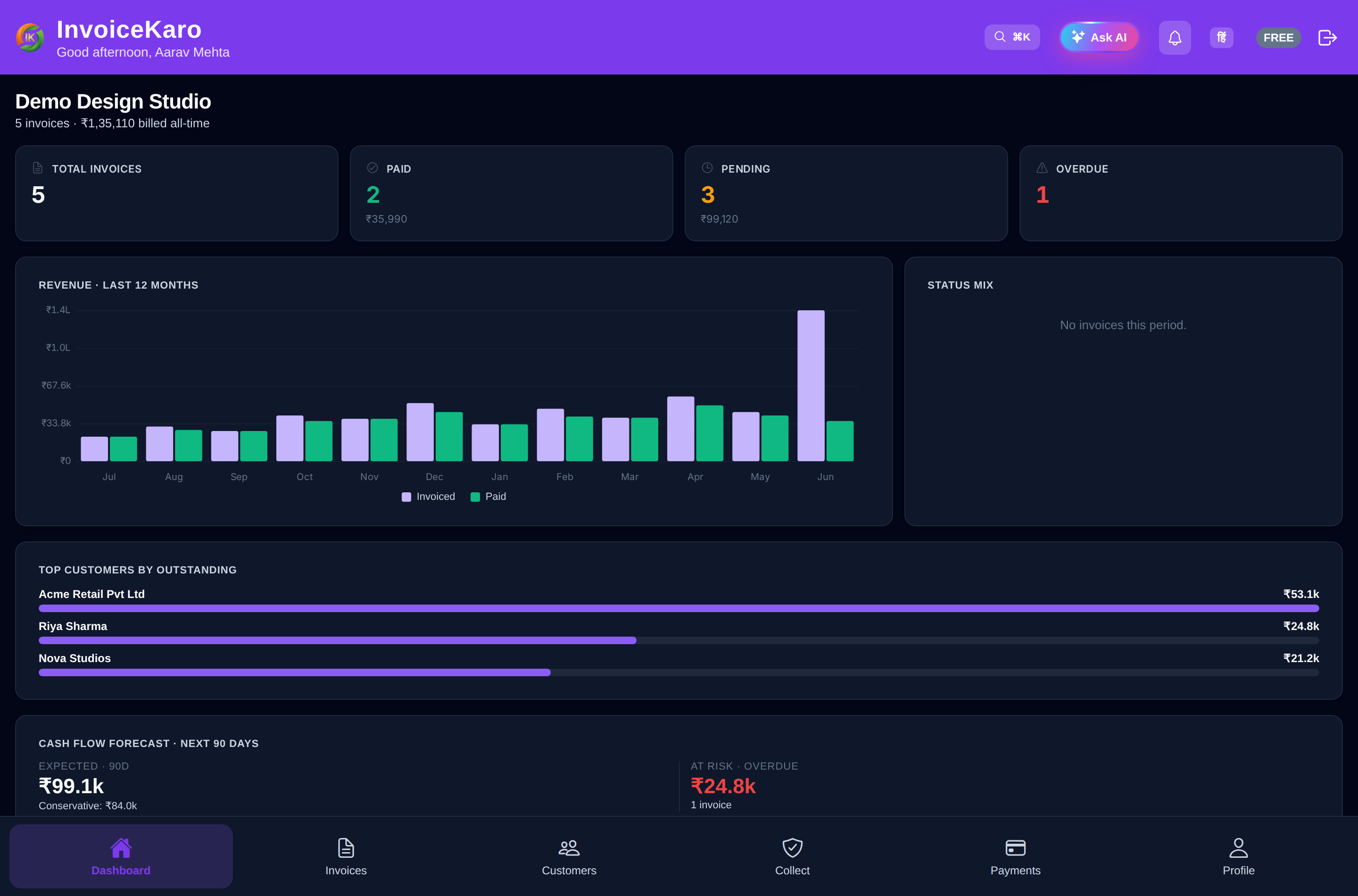Click the Collect shield icon
1358x896 pixels.
click(792, 848)
